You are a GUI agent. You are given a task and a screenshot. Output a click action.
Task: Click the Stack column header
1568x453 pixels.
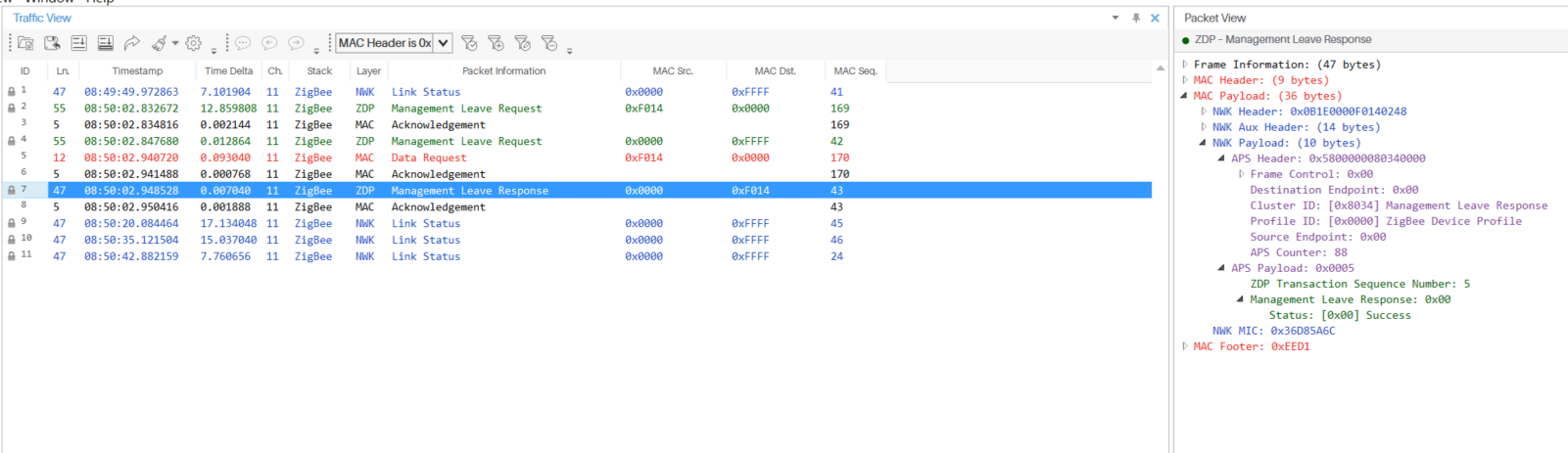point(319,70)
